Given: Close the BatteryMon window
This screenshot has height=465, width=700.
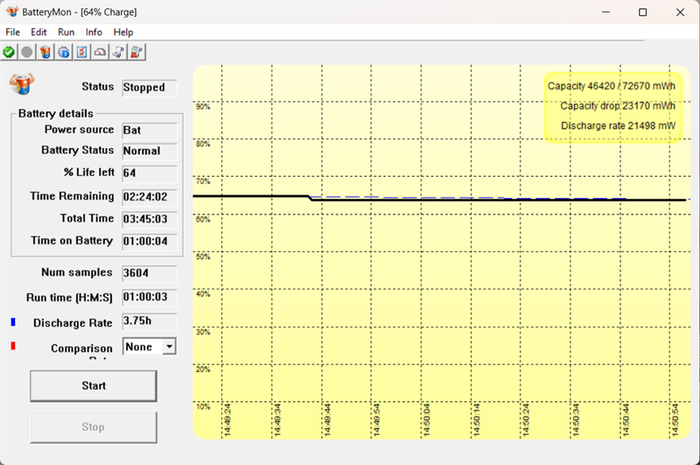Looking at the screenshot, I should tap(680, 12).
